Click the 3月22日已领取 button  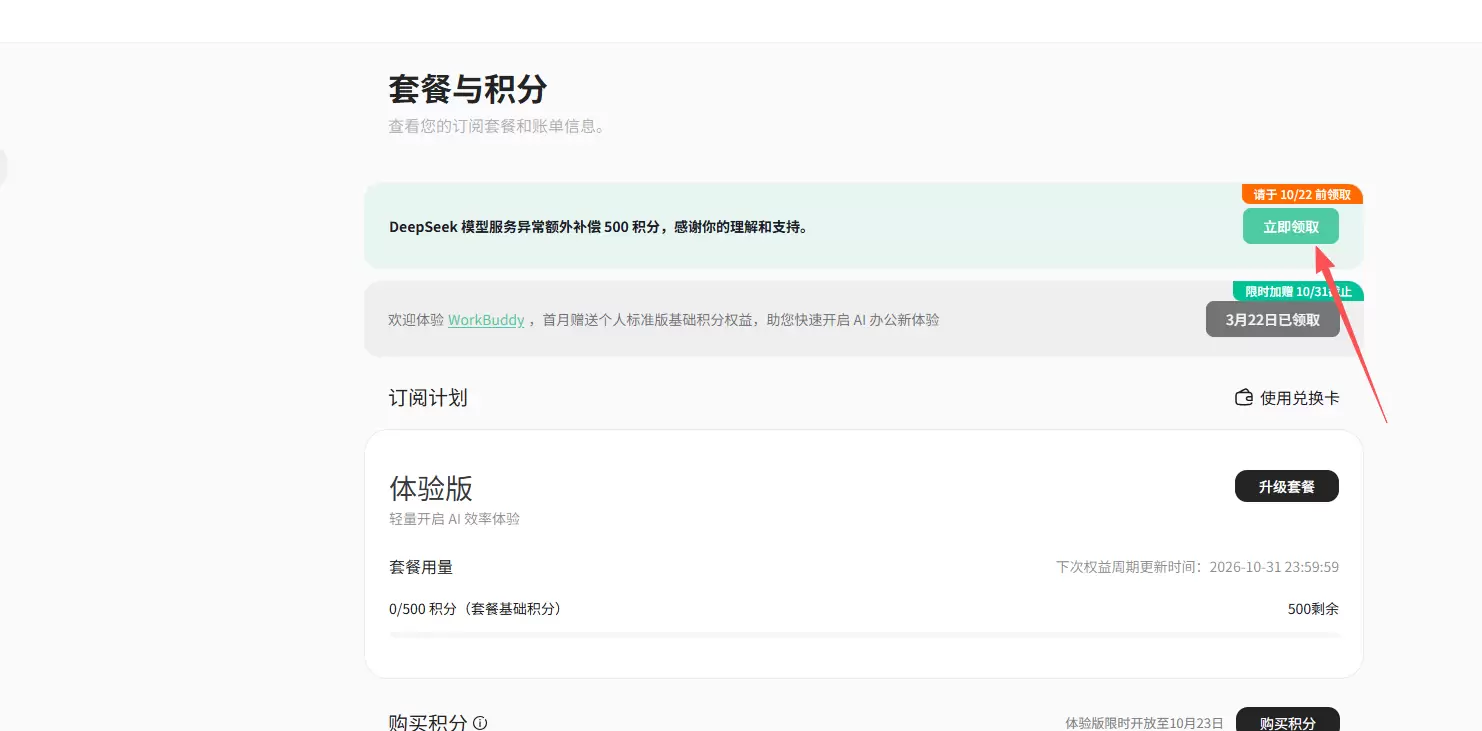[x=1272, y=320]
